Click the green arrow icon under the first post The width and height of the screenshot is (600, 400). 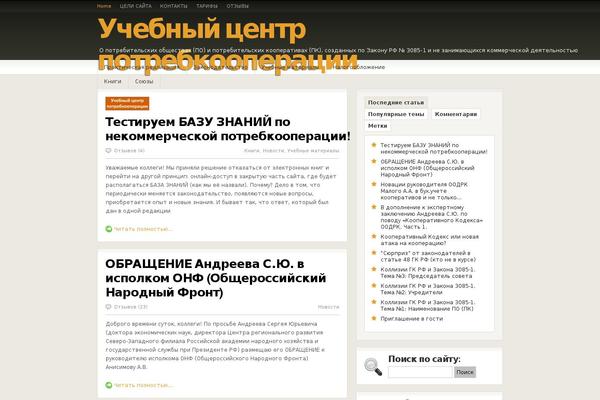[109, 229]
